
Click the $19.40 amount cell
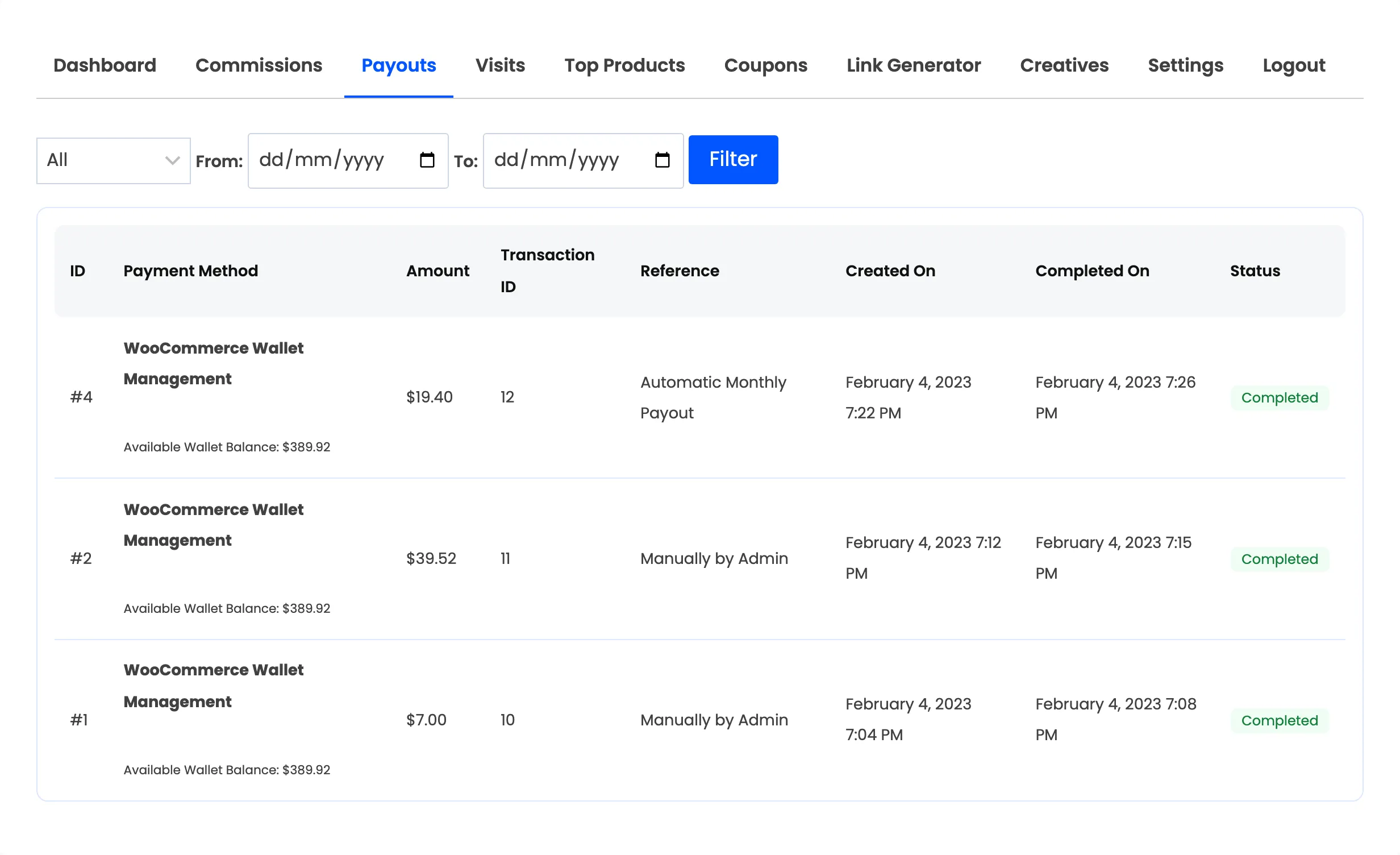429,397
